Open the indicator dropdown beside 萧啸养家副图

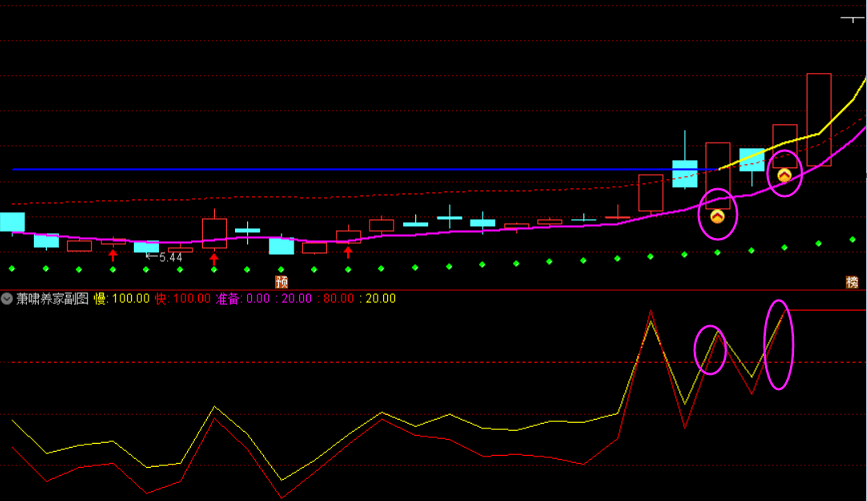(7, 299)
